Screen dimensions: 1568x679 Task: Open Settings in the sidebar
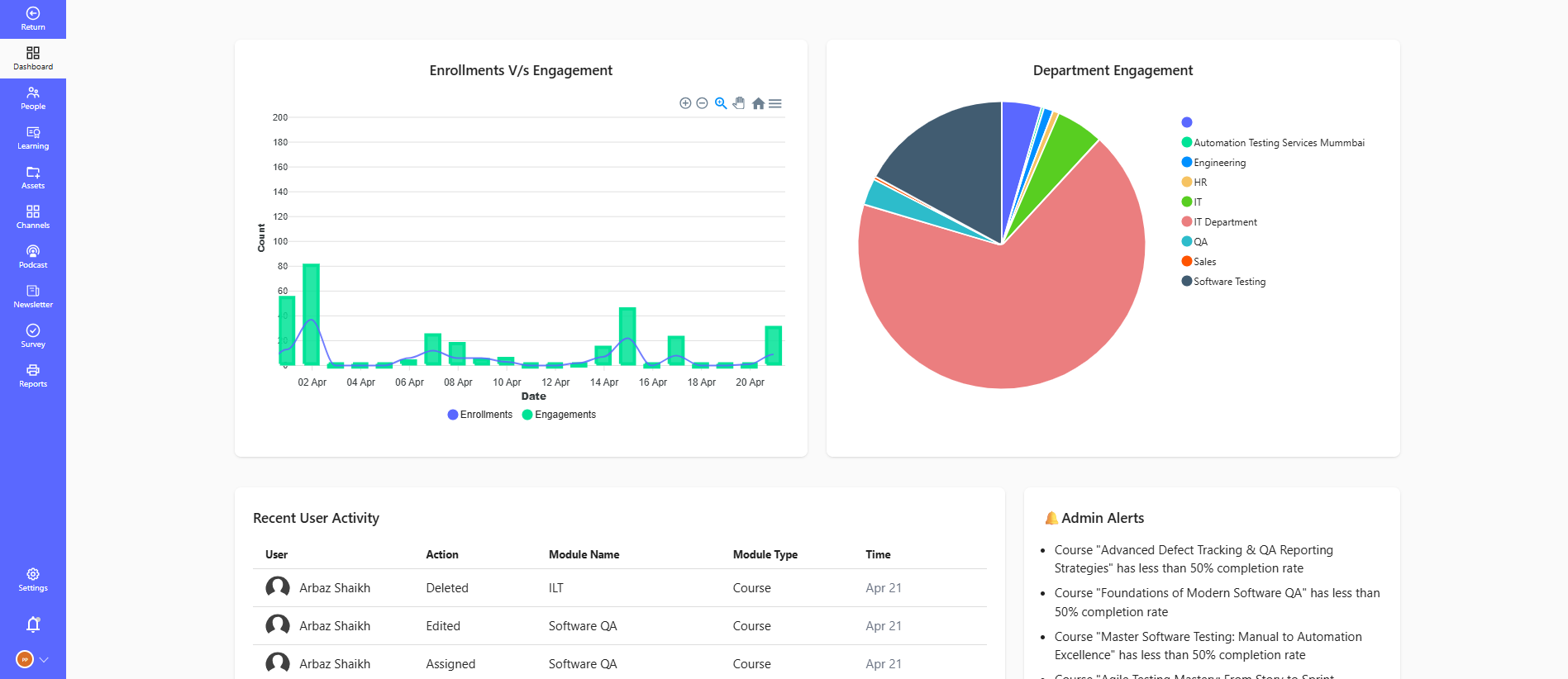(x=33, y=580)
